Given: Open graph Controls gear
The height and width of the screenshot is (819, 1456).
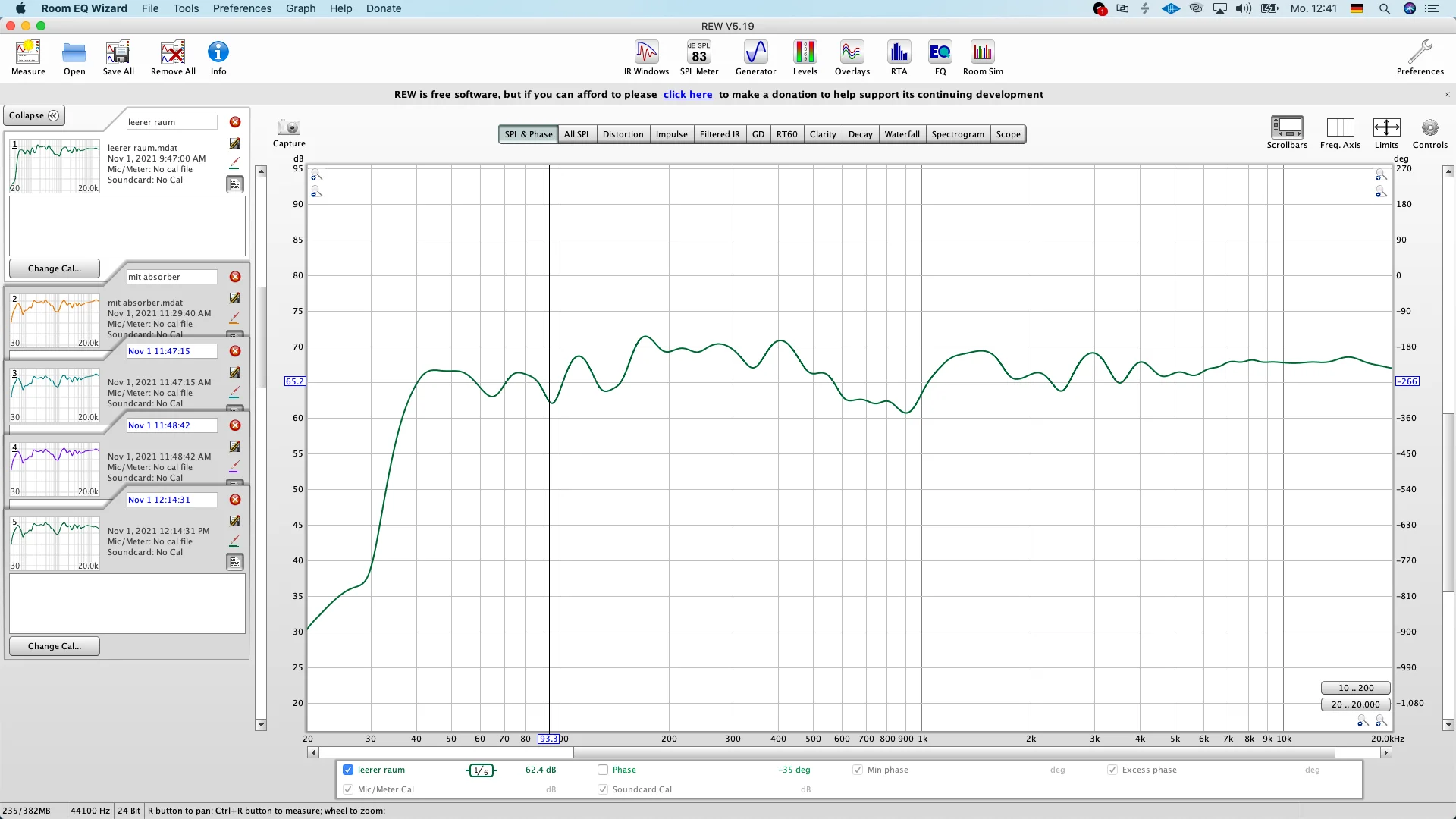Looking at the screenshot, I should pos(1430,133).
